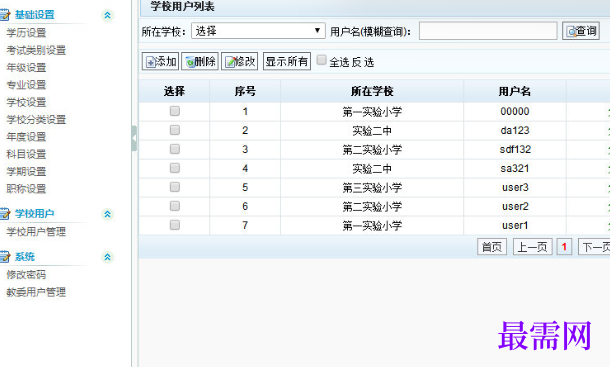Click 第一实验小学 in row 1
This screenshot has width=610, height=367.
372,112
